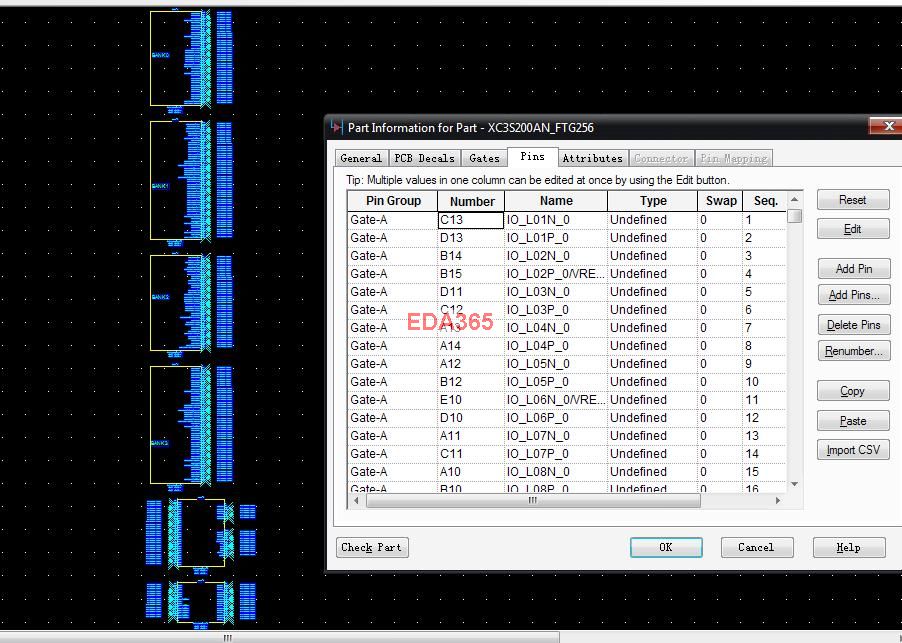Select the C11 pin number cell

(471, 454)
